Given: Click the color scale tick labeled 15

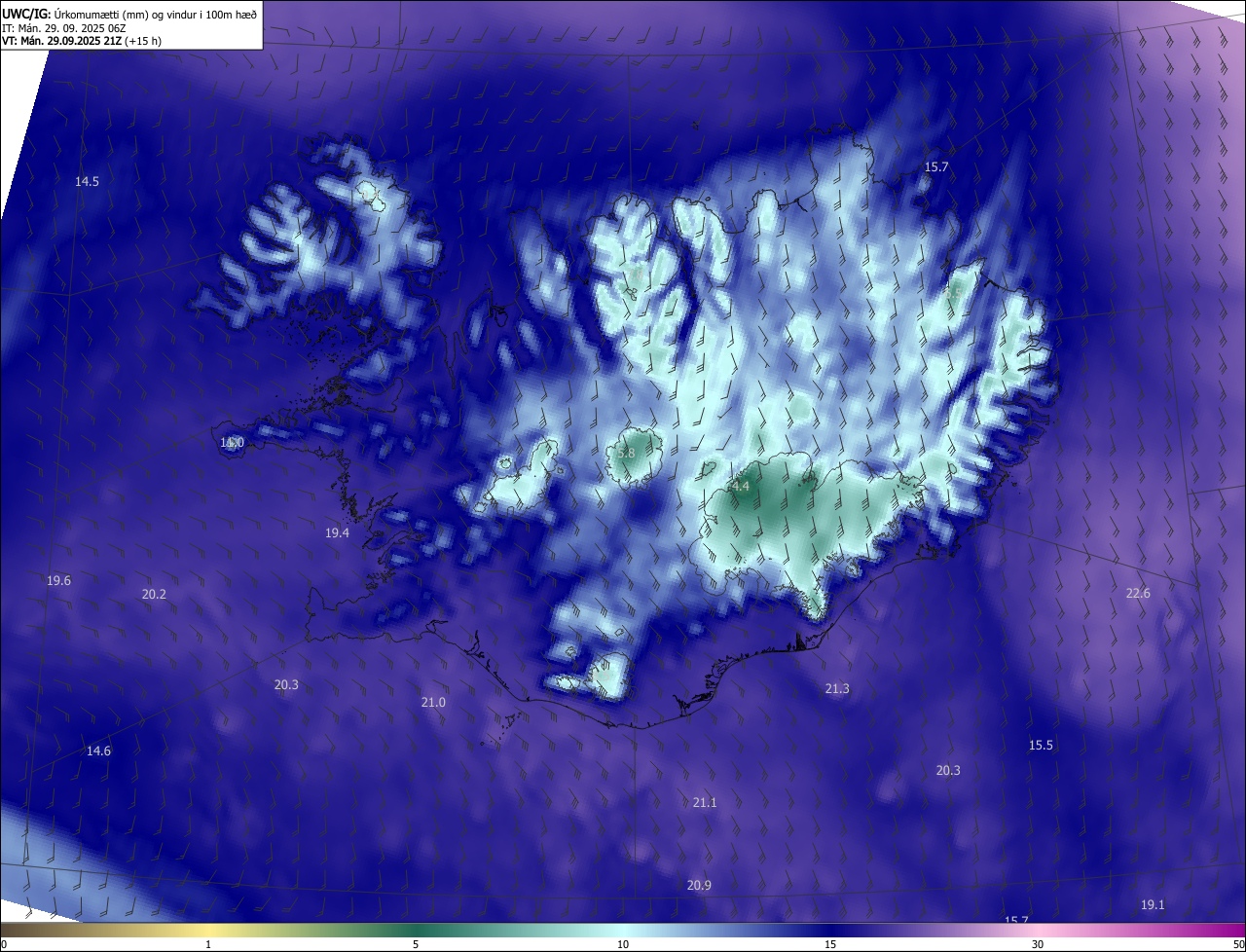Looking at the screenshot, I should (830, 945).
